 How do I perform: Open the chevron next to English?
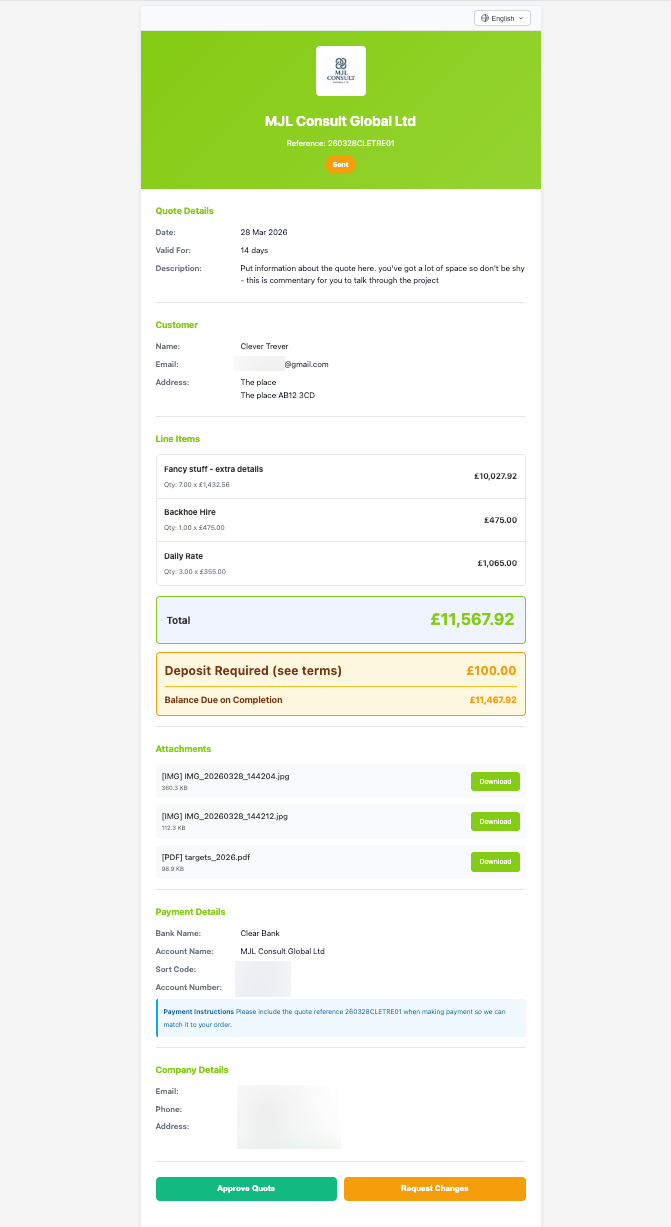[x=520, y=17]
